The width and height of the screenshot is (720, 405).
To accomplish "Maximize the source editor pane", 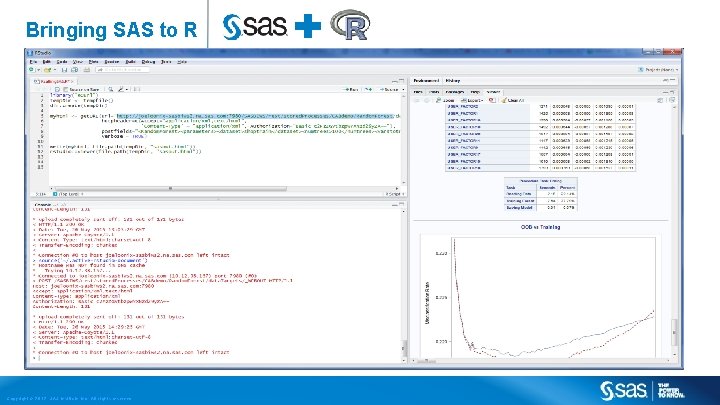I will (401, 81).
